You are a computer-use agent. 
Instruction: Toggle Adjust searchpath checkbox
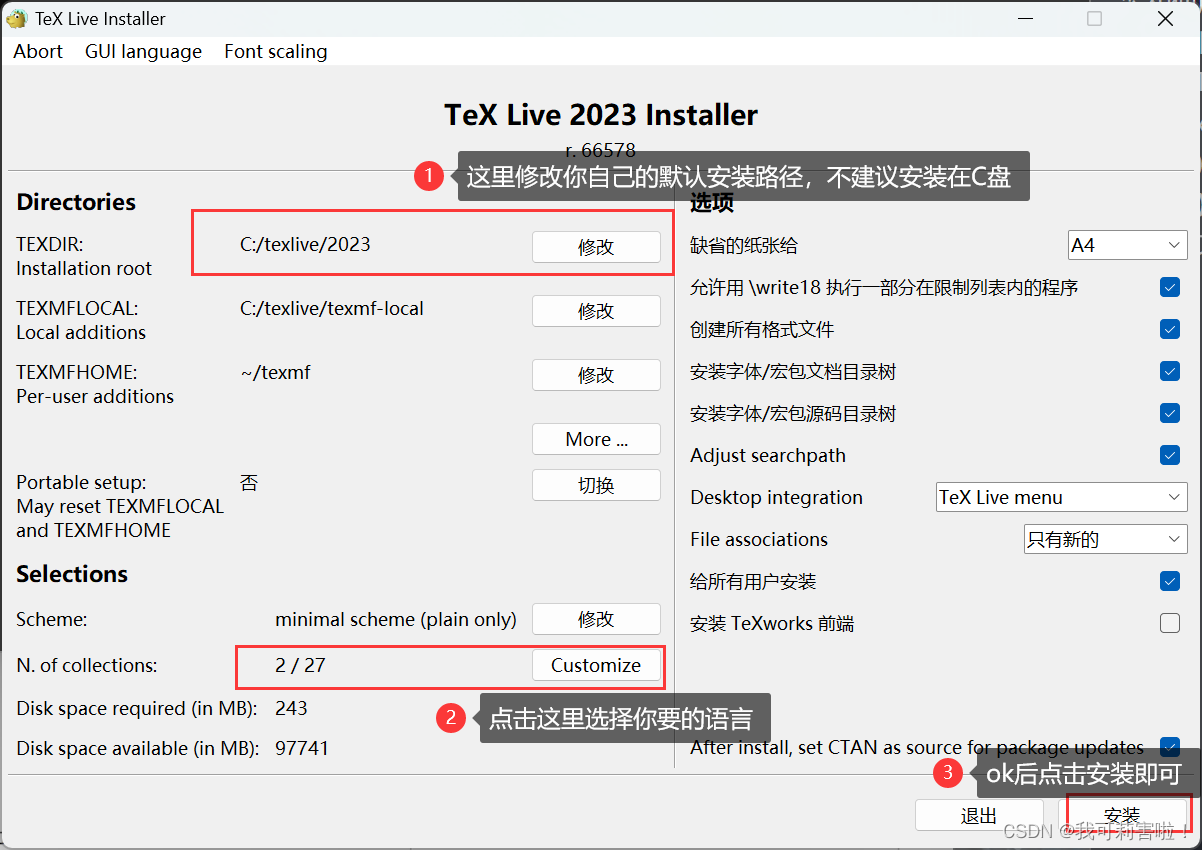[1170, 456]
